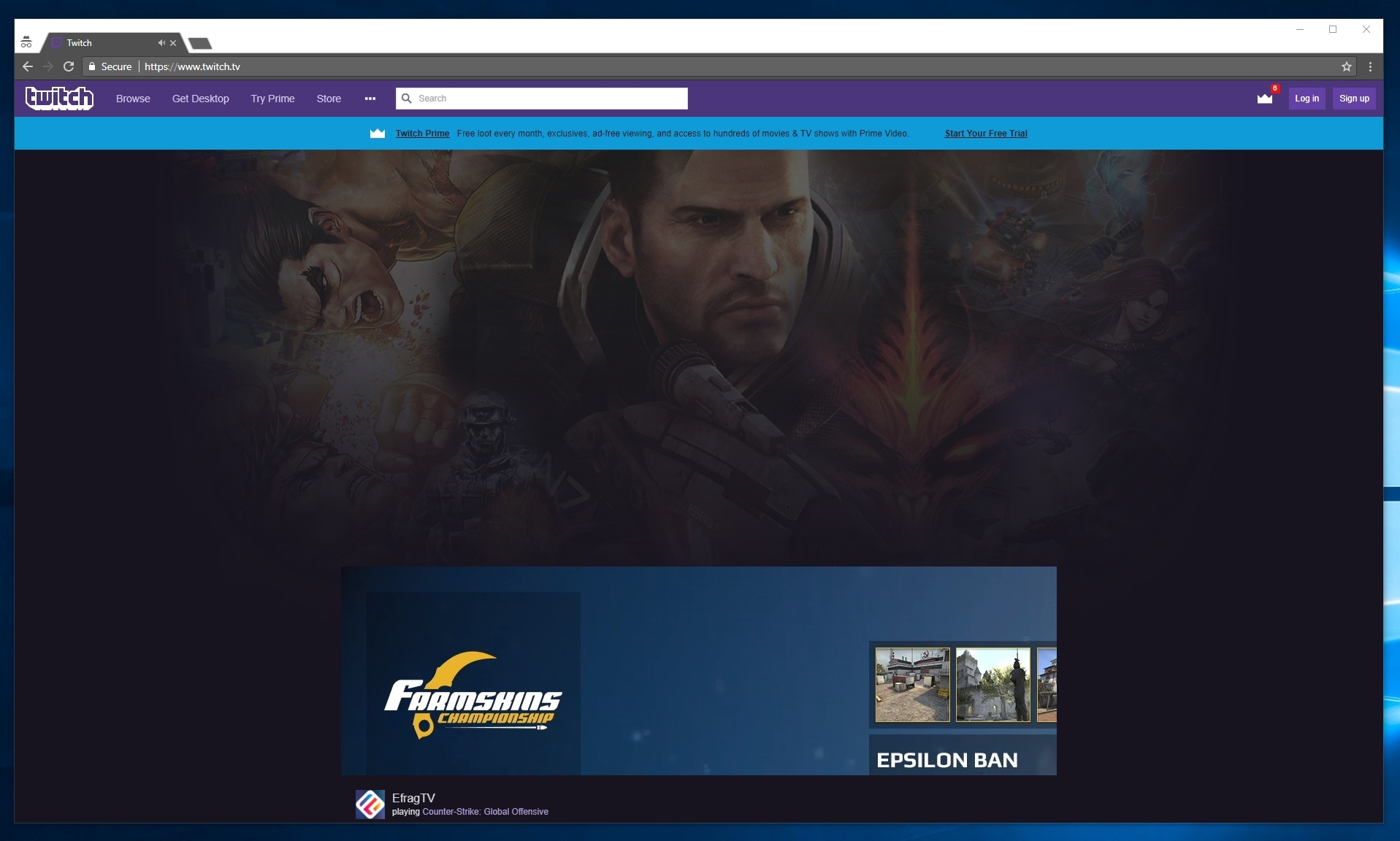This screenshot has height=841, width=1400.
Task: Select the second CS:GO map thumbnail
Action: tap(993, 685)
